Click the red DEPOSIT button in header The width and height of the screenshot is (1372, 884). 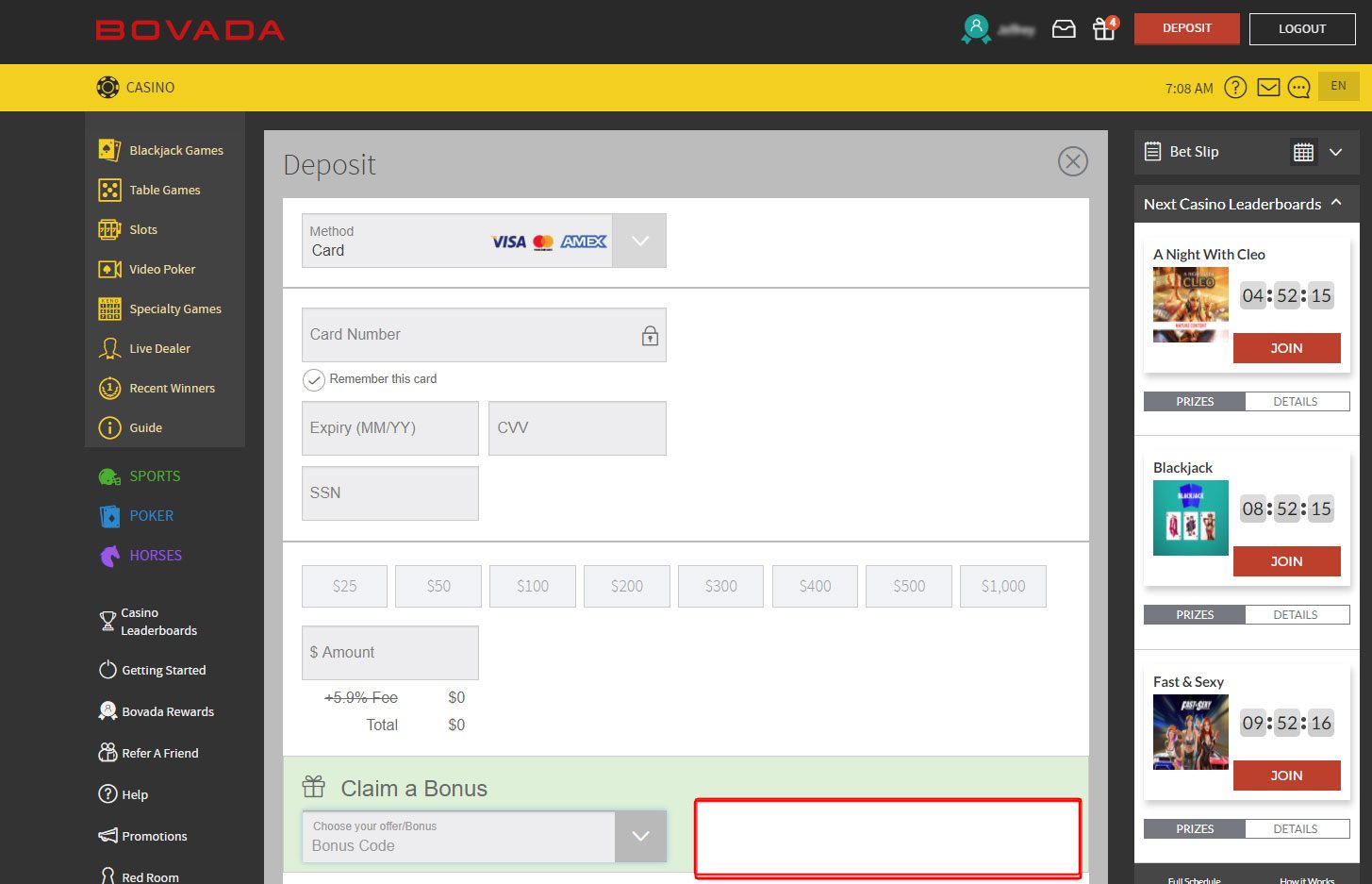[1187, 28]
